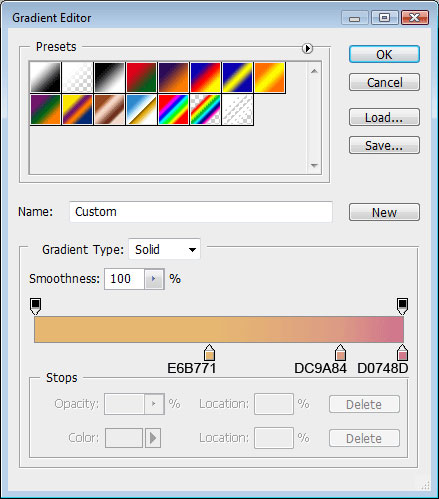Screen dimensions: 439x499
Task: Open the Presets flyout menu arrow
Action: (x=307, y=49)
